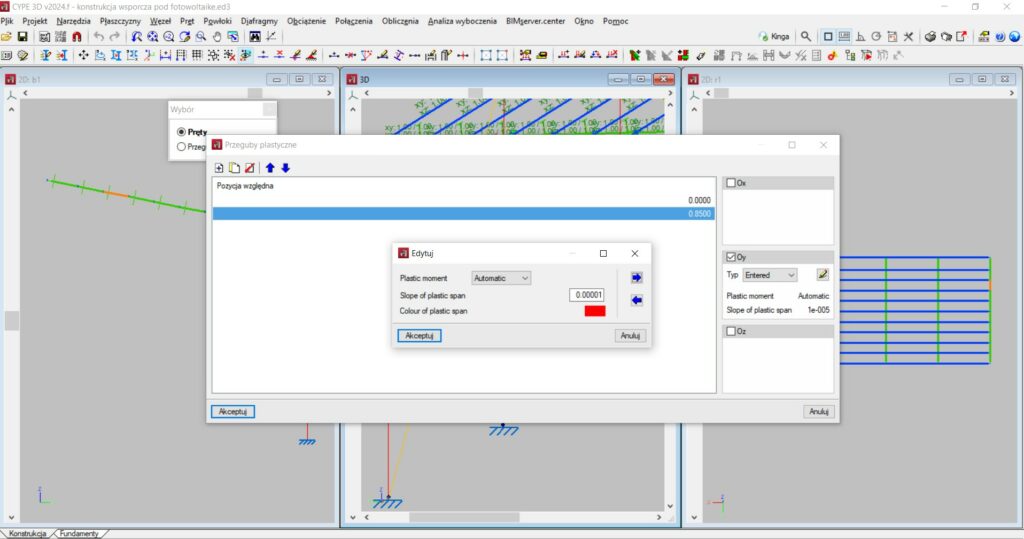Viewport: 1024px width, 539px height.
Task: Uncheck the Oy checkbox
Action: tap(732, 257)
